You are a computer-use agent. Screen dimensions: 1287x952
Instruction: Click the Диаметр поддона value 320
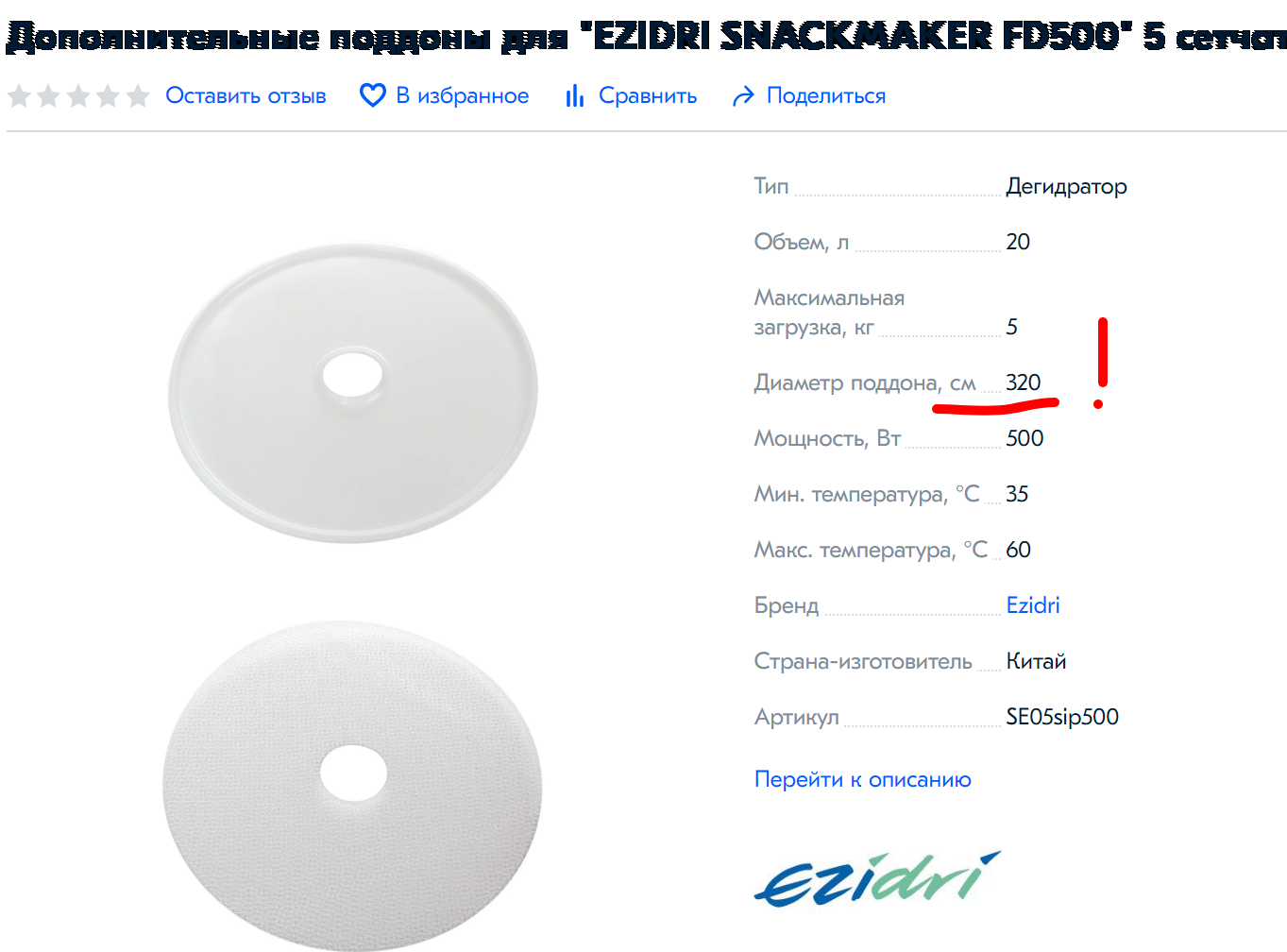tap(1024, 382)
